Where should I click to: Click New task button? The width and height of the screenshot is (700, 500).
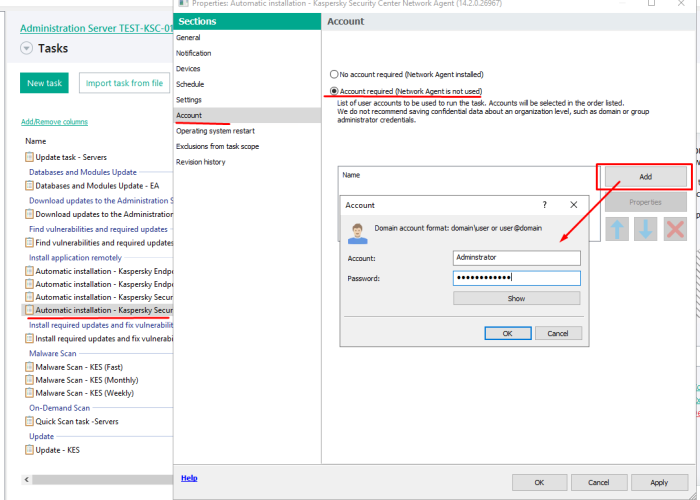click(x=44, y=83)
